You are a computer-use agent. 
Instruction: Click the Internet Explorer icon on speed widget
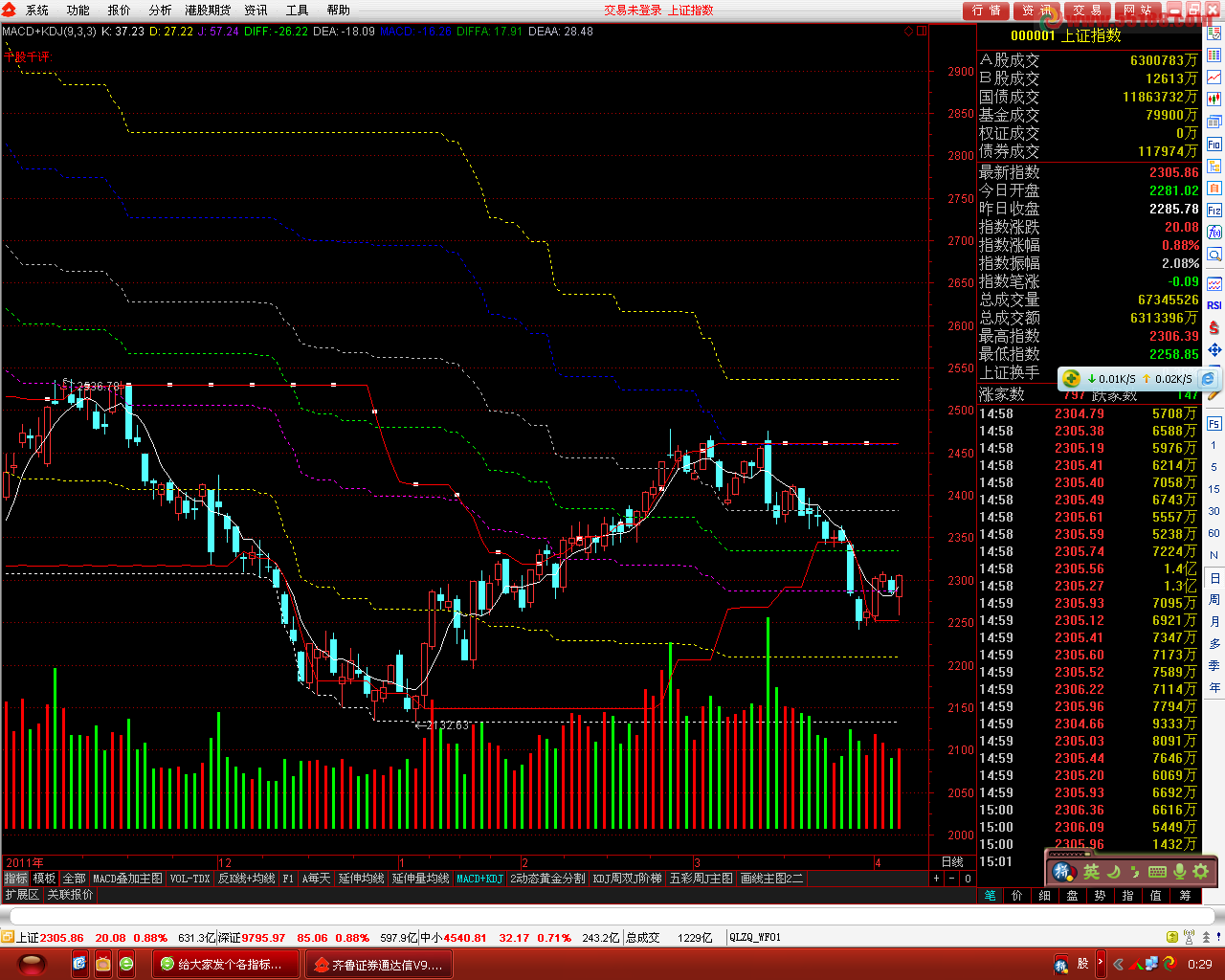pos(1208,379)
